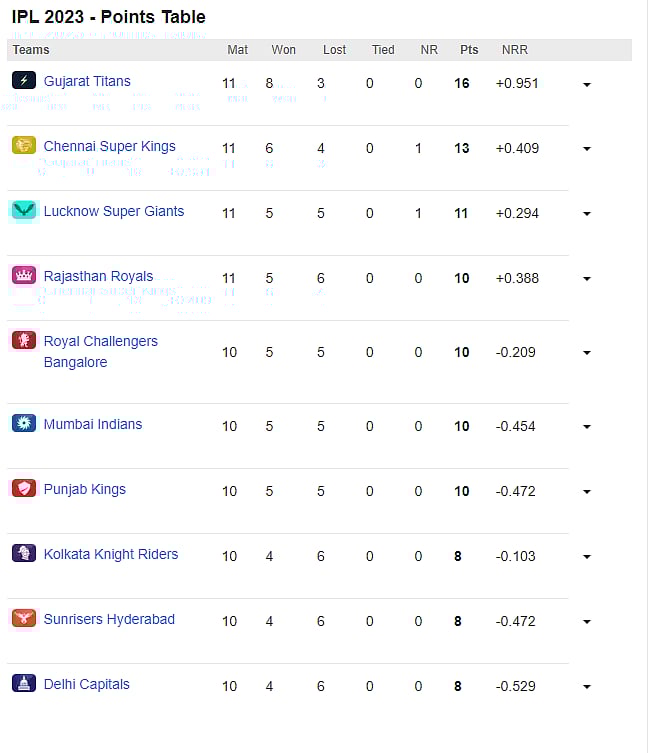Click the Pts column header

469,50
